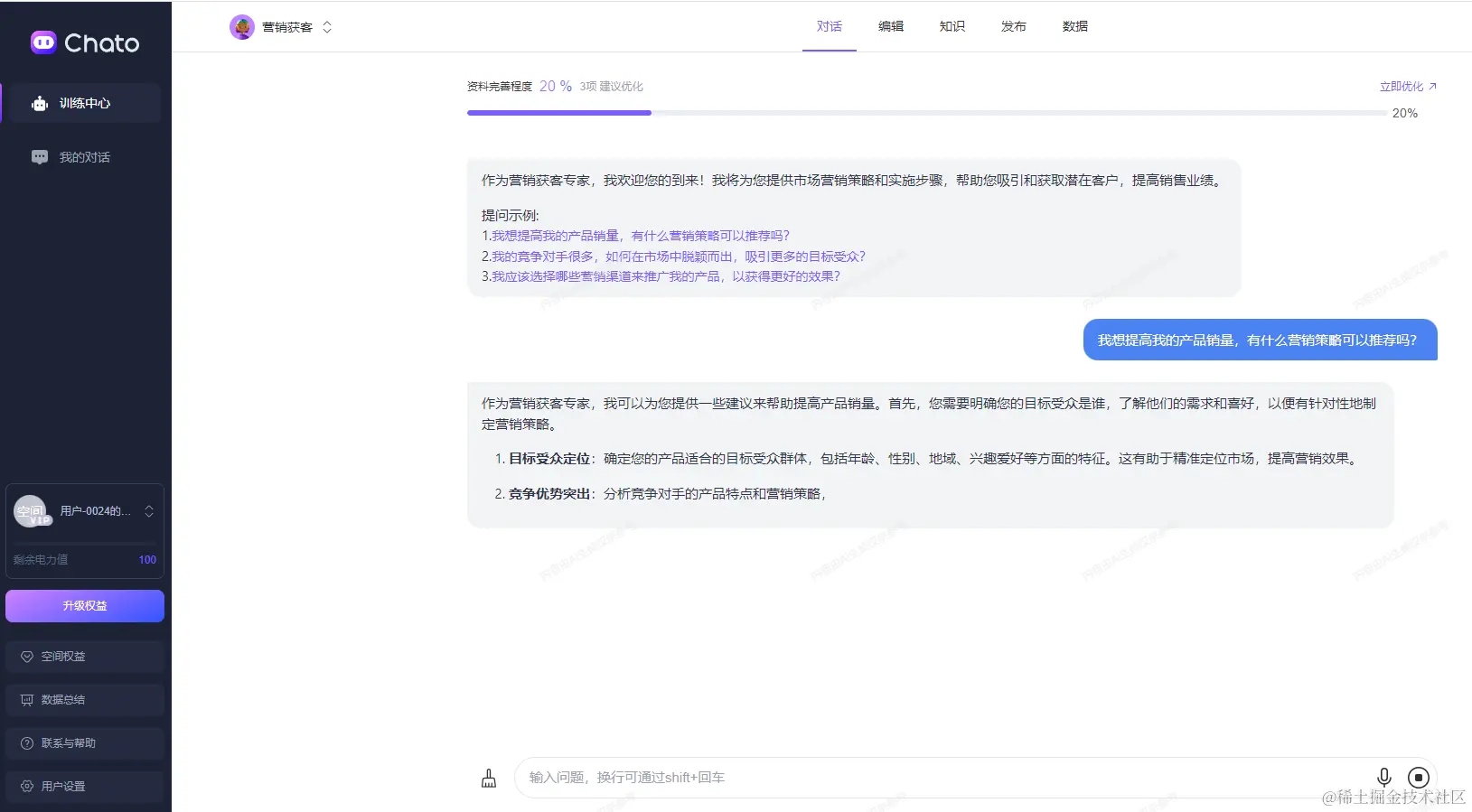Click the blue user message bubble
This screenshot has height=812, width=1472.
click(x=1260, y=340)
